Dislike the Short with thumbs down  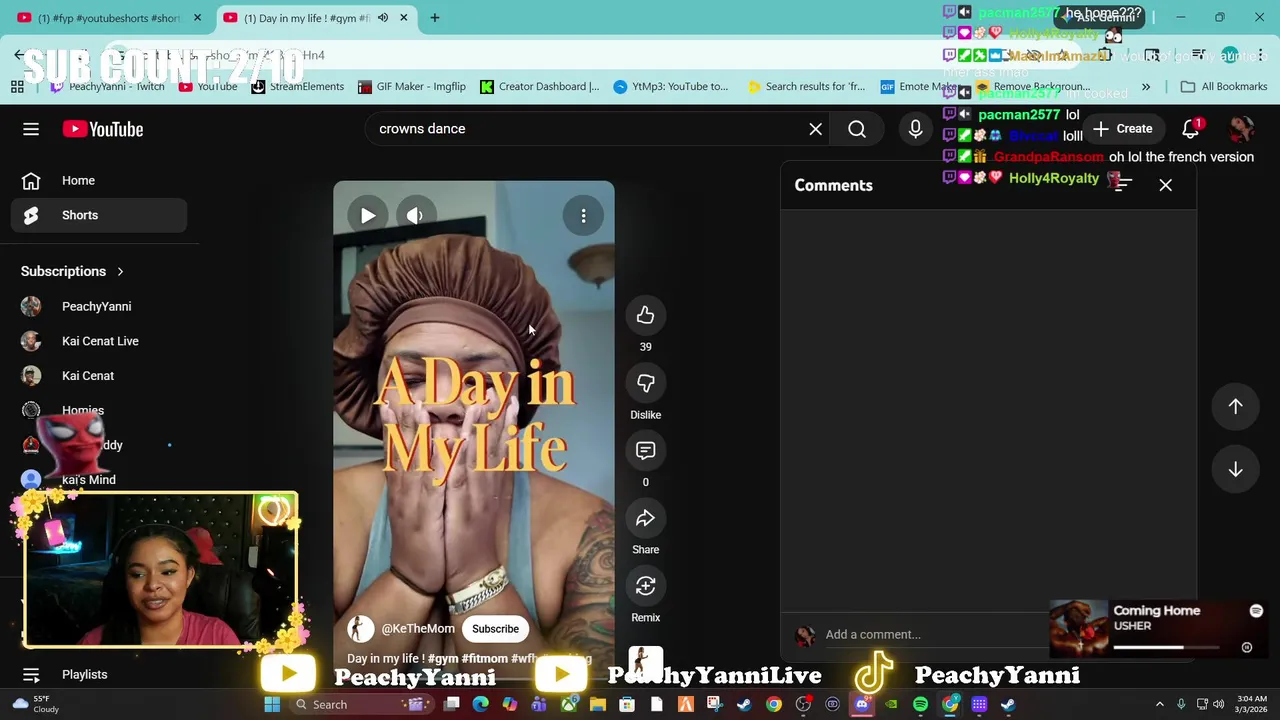[645, 383]
